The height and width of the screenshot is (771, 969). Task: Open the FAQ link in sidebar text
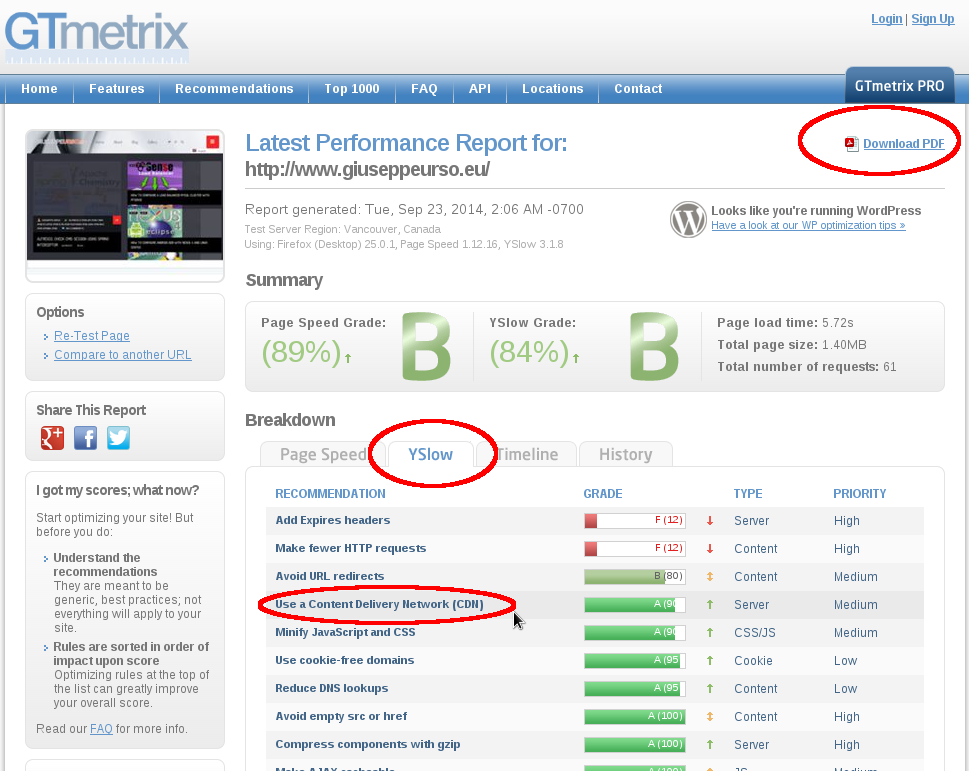[x=101, y=729]
